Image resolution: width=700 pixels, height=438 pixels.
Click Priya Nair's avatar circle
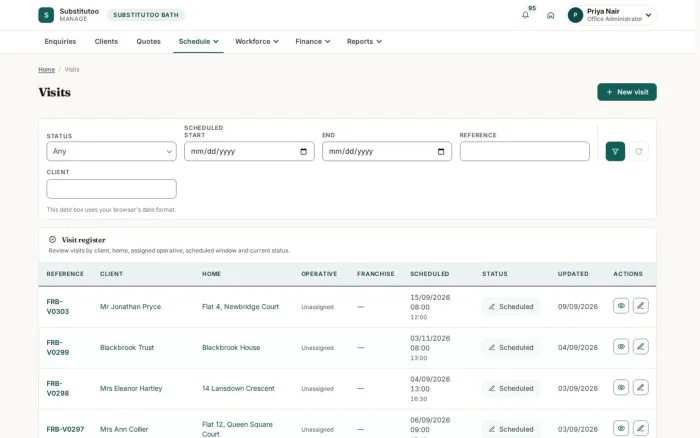(x=575, y=15)
